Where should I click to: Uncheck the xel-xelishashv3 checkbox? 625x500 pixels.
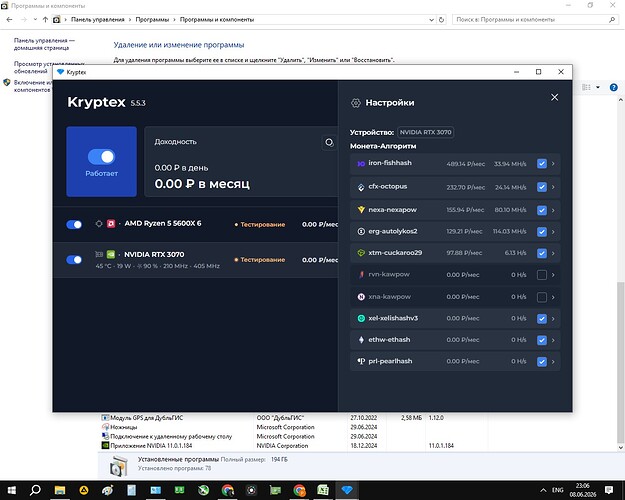[542, 319]
